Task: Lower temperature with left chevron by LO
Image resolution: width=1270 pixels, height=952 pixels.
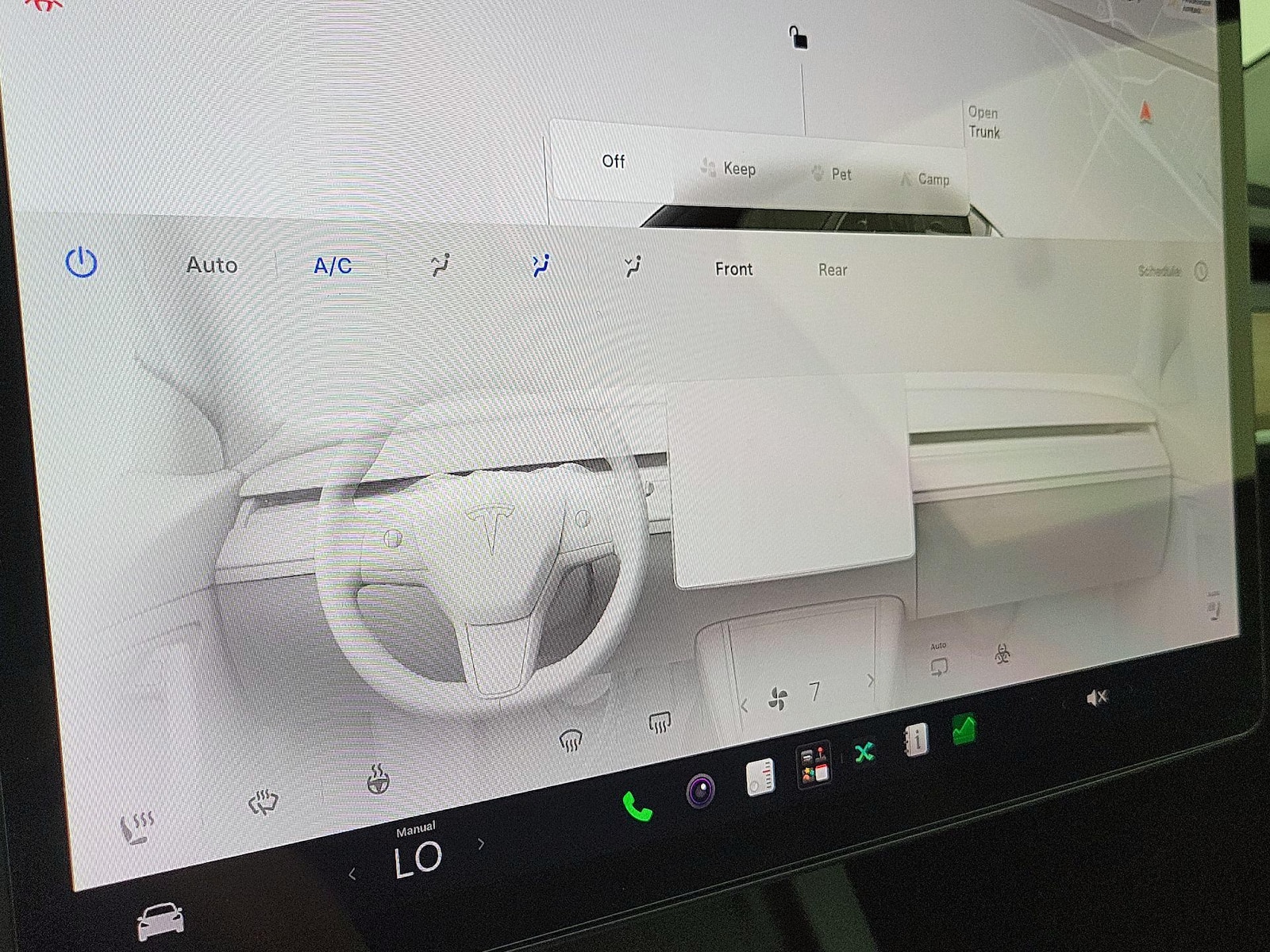Action: coord(352,874)
